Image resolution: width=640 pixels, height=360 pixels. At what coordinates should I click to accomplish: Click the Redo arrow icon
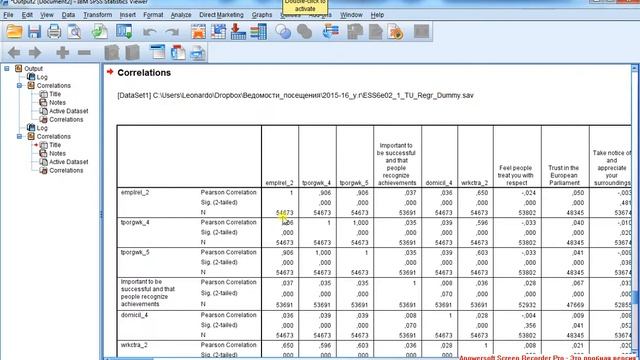click(x=172, y=32)
